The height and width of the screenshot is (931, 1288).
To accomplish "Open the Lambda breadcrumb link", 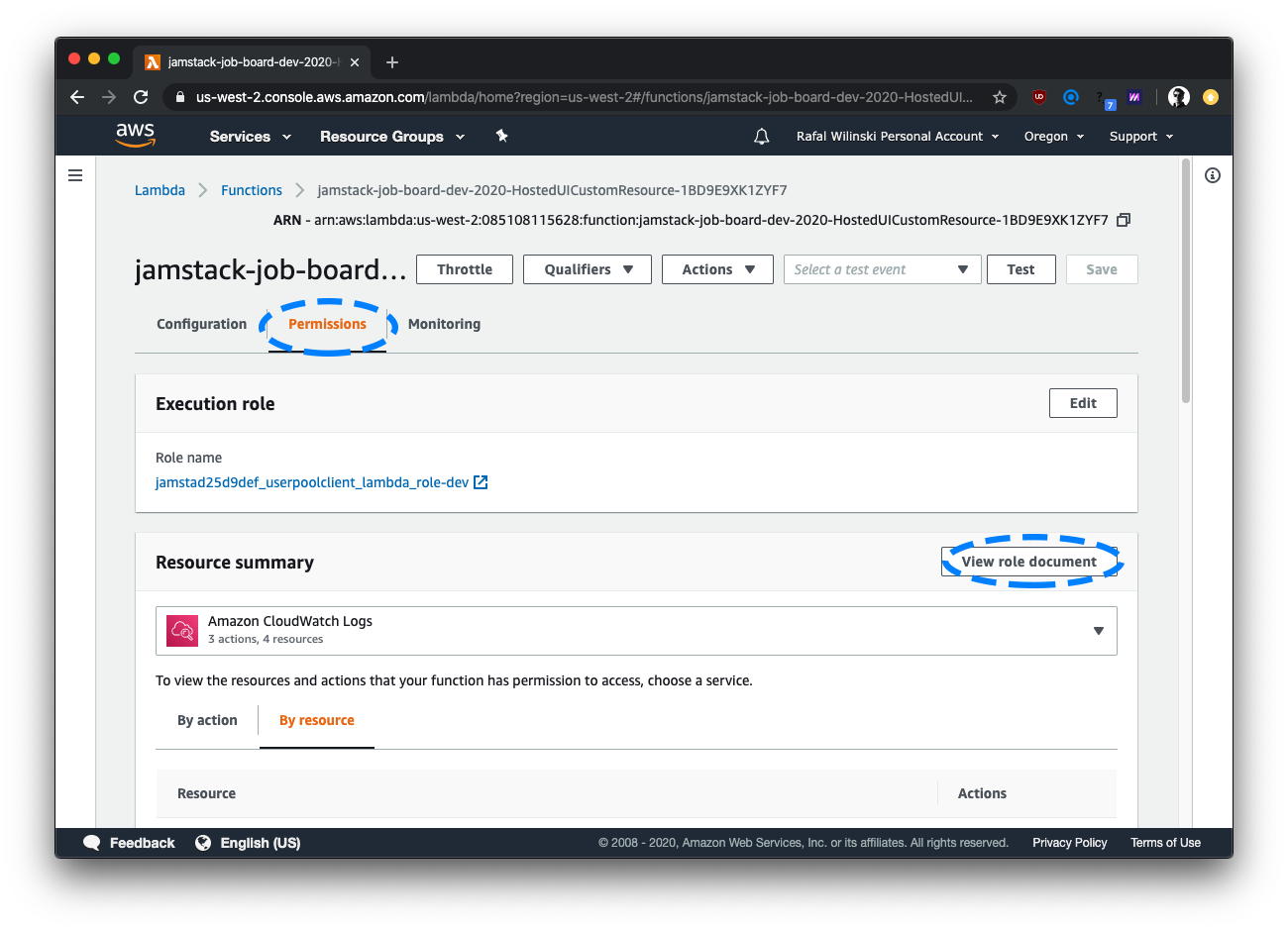I will point(160,190).
